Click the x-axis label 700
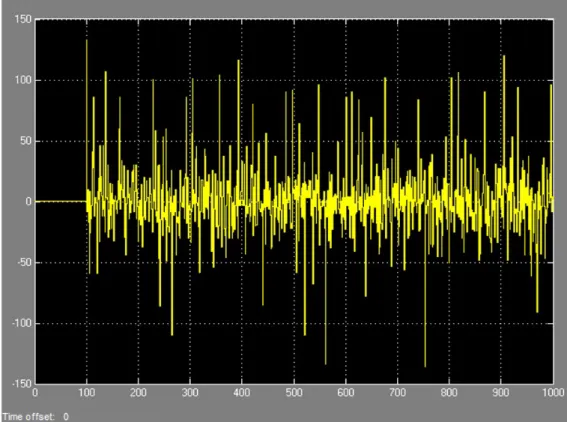The height and width of the screenshot is (422, 567). coord(397,393)
